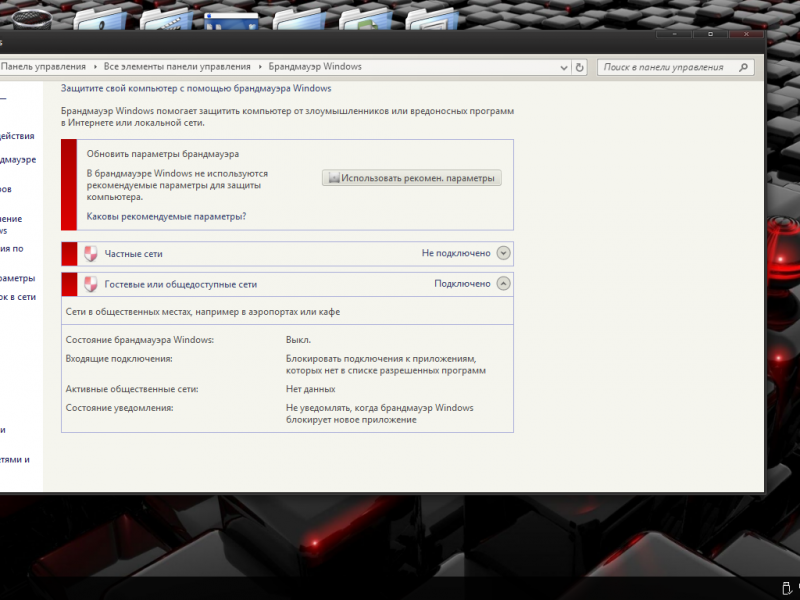800x600 pixels.
Task: Select Входящие подключения: label
Action: coord(119,359)
